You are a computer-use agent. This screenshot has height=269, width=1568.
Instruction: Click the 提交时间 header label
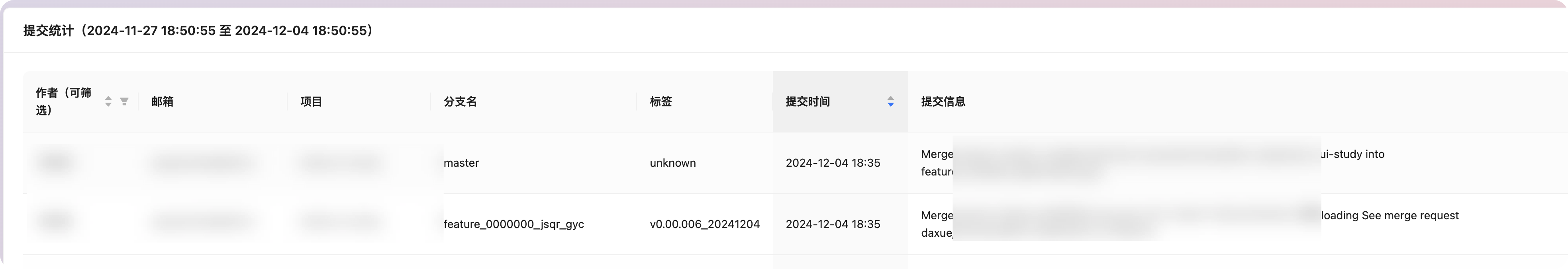click(808, 101)
